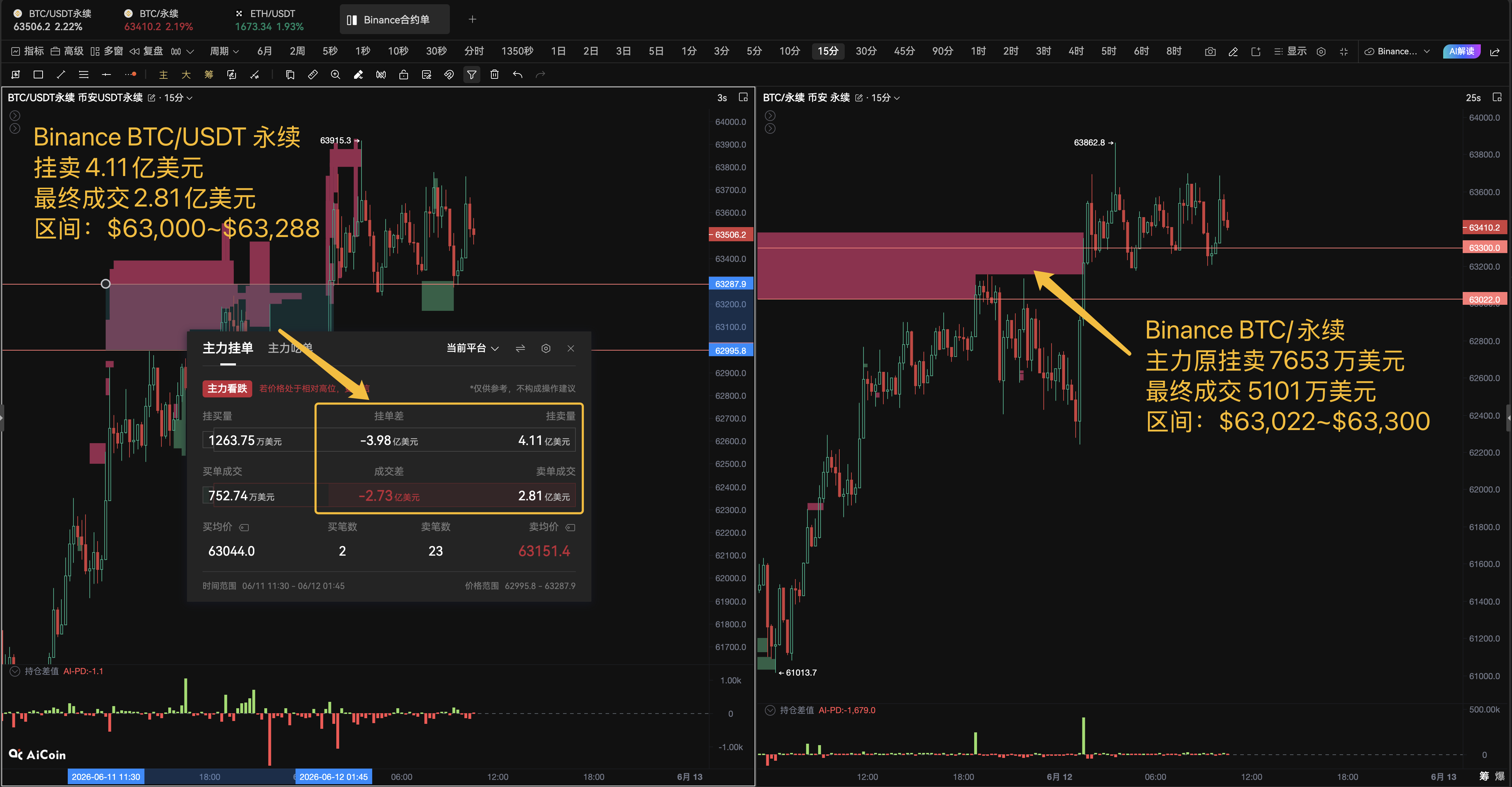Open the Binance cloud layout dropdown
Image resolution: width=1512 pixels, height=787 pixels.
1397,52
